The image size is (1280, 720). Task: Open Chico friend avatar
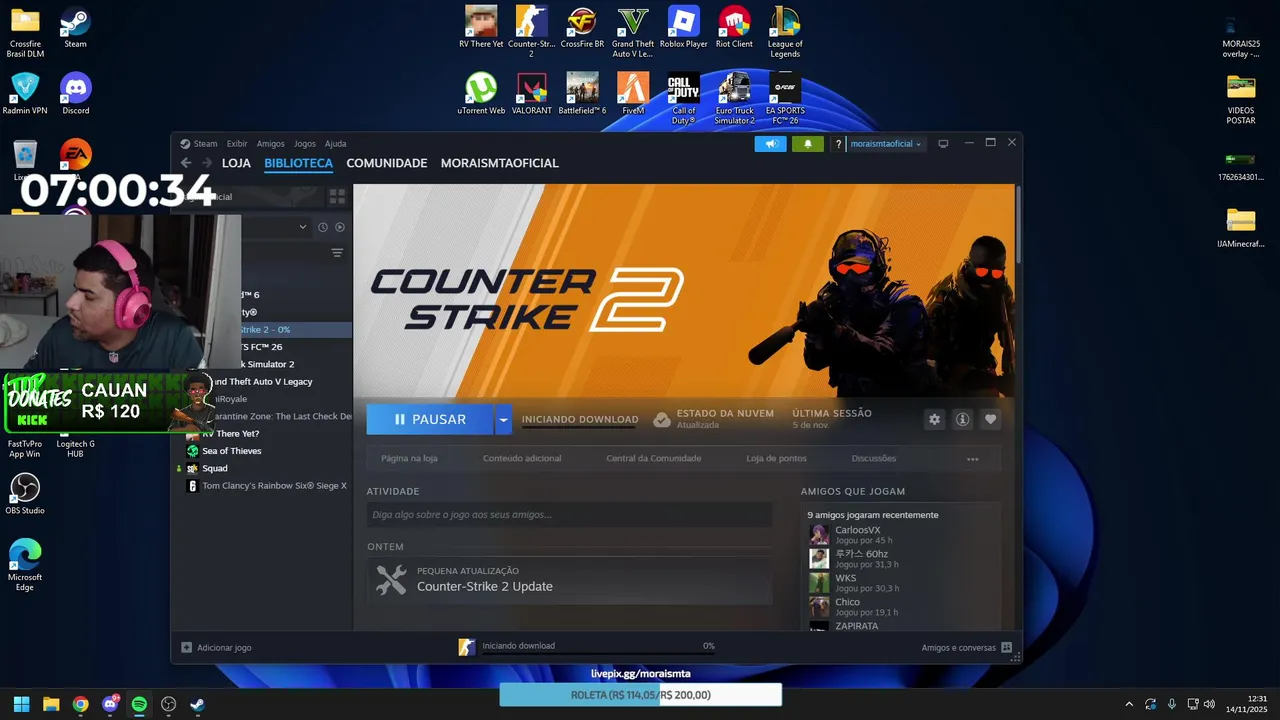coord(819,606)
